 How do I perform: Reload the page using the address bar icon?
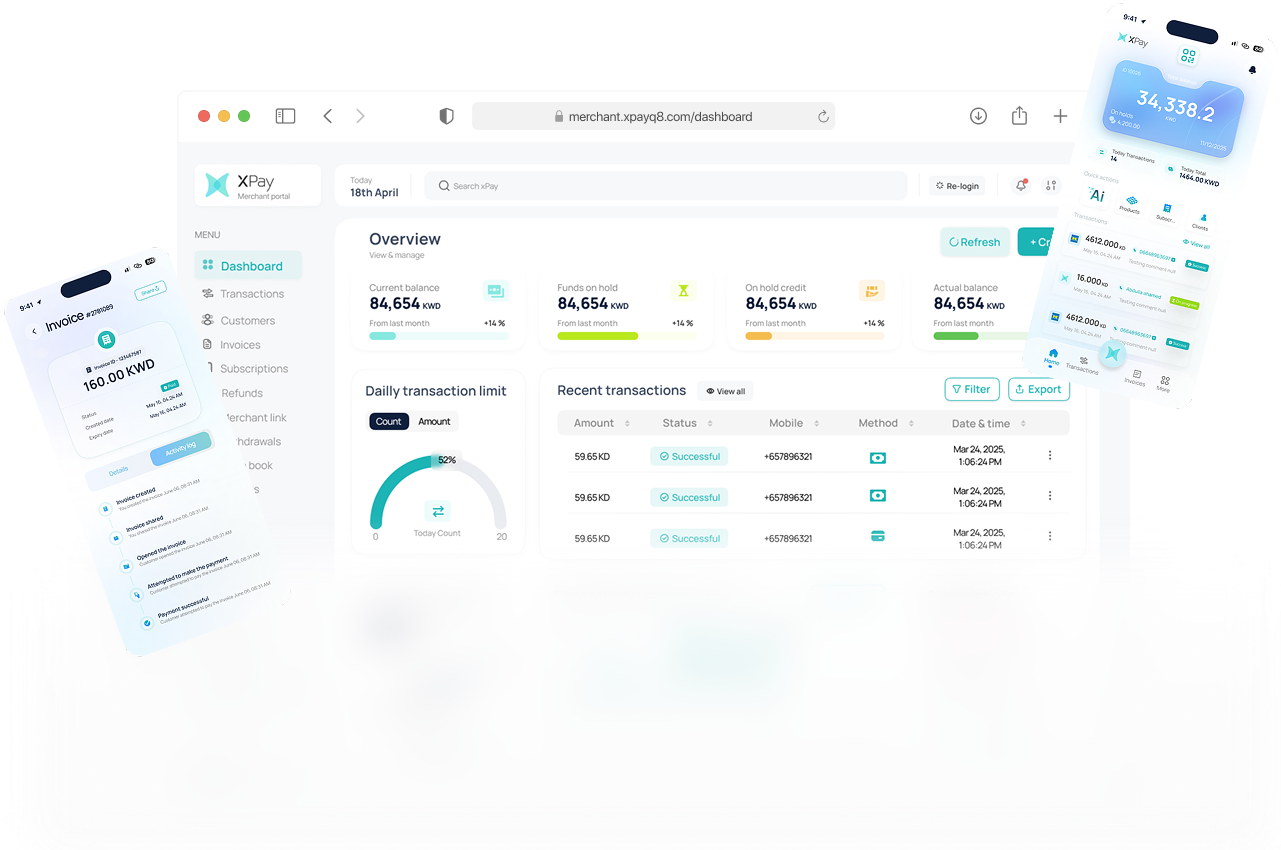coord(823,116)
